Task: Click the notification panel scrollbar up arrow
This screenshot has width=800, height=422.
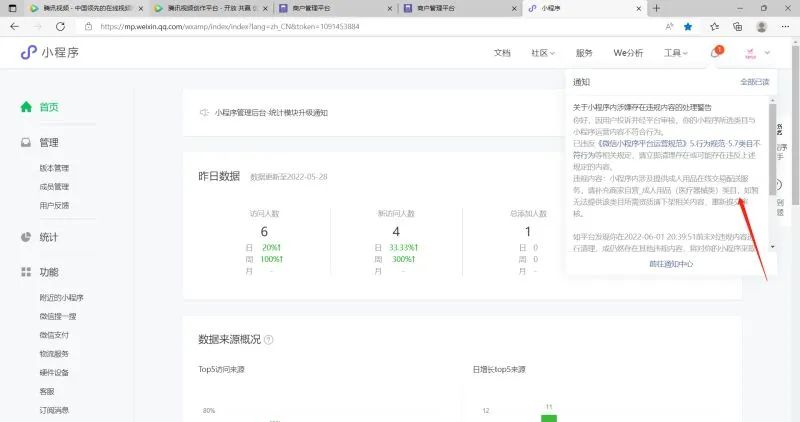Action: tap(772, 101)
